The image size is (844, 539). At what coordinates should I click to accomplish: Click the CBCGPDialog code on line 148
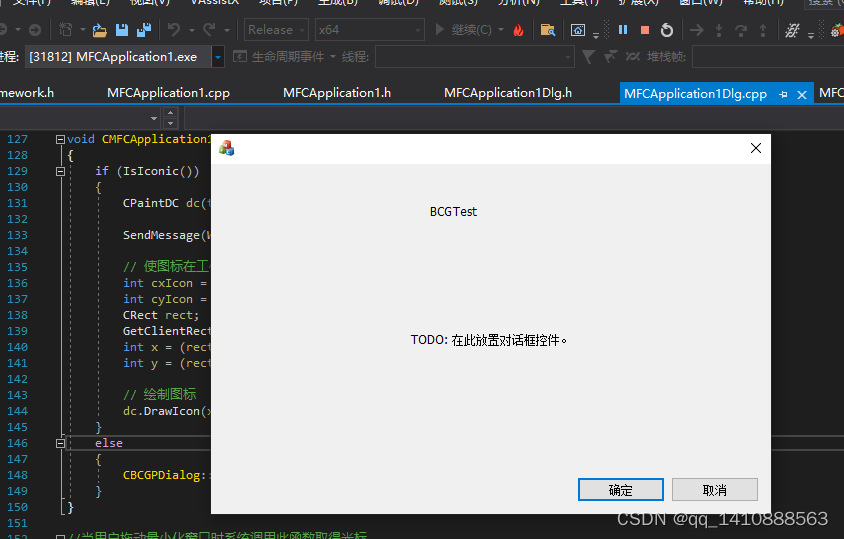point(165,475)
